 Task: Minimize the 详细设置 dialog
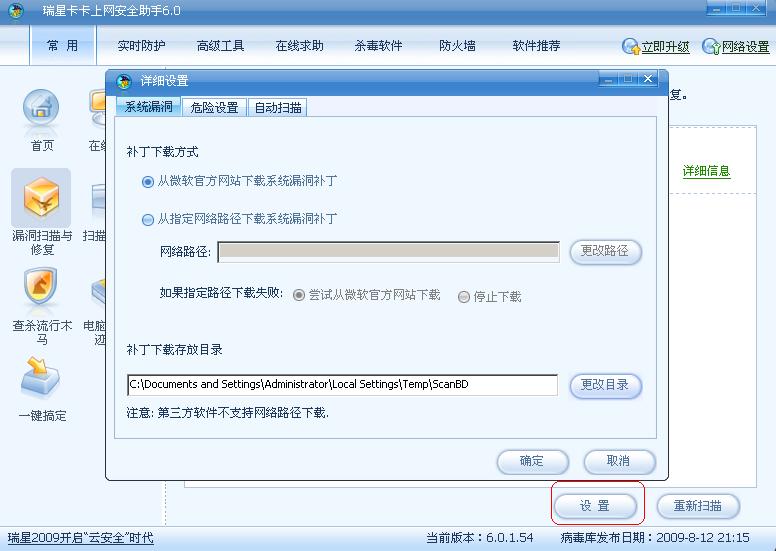click(x=608, y=79)
